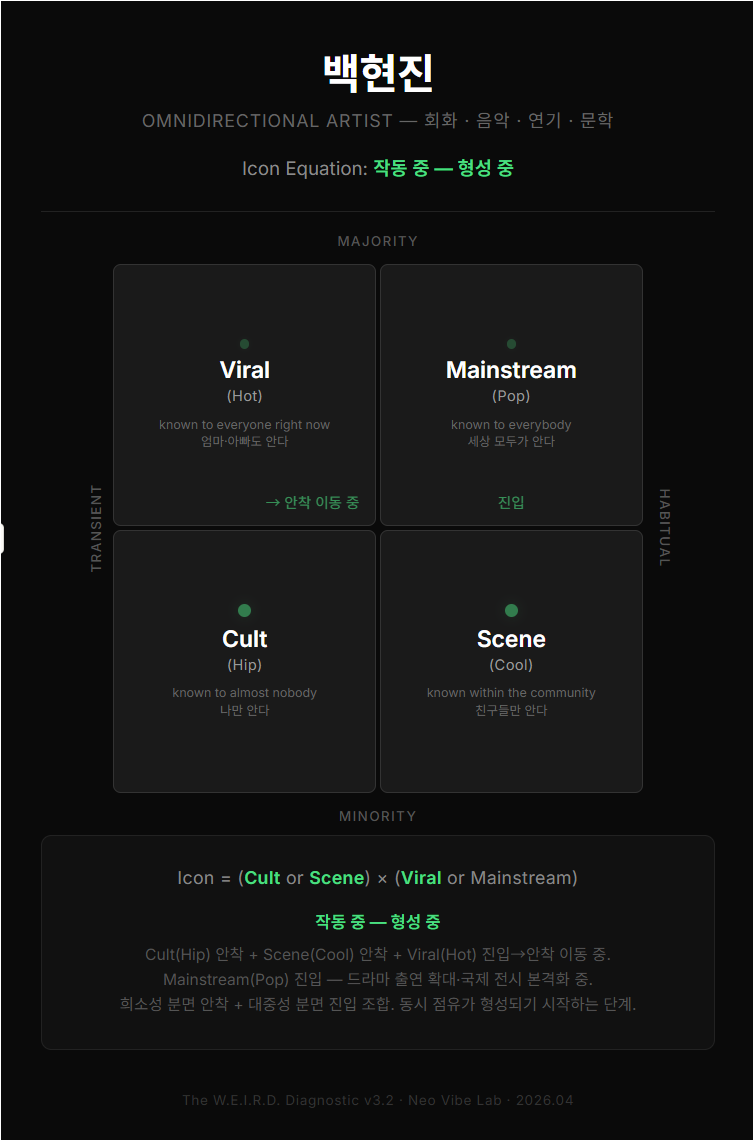The image size is (754, 1141).
Task: Select the Mainstream (Pop) quadrant heading
Action: [511, 370]
